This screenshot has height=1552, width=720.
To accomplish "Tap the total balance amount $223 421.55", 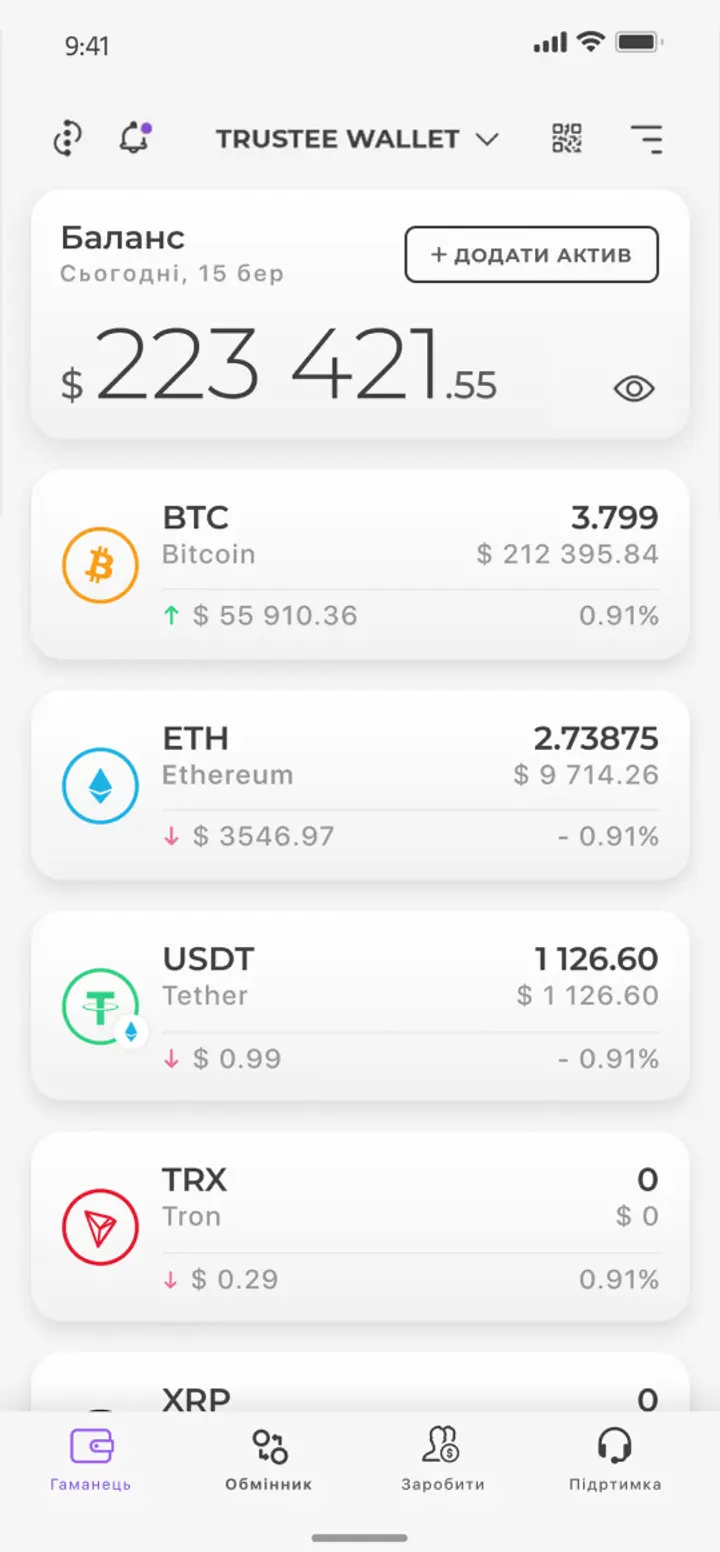I will (279, 364).
